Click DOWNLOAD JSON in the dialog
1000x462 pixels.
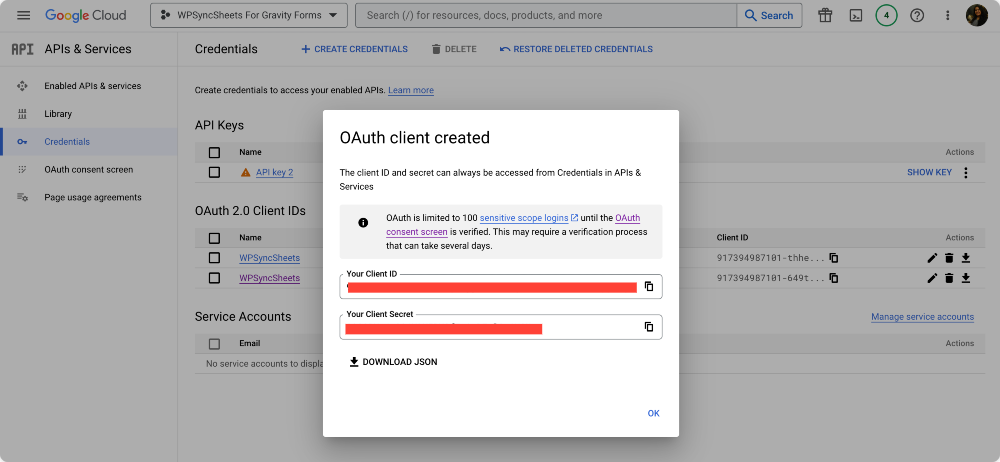[393, 362]
